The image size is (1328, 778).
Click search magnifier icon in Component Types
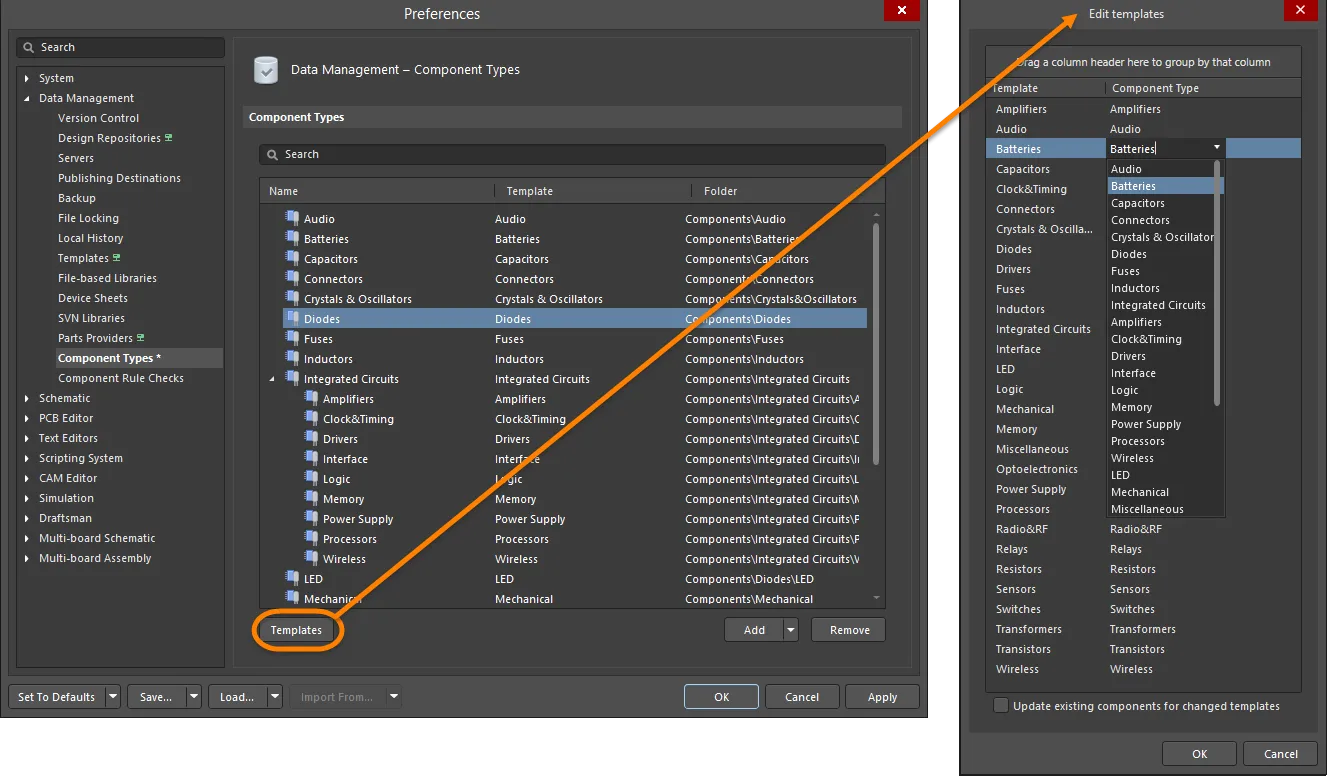[x=272, y=154]
